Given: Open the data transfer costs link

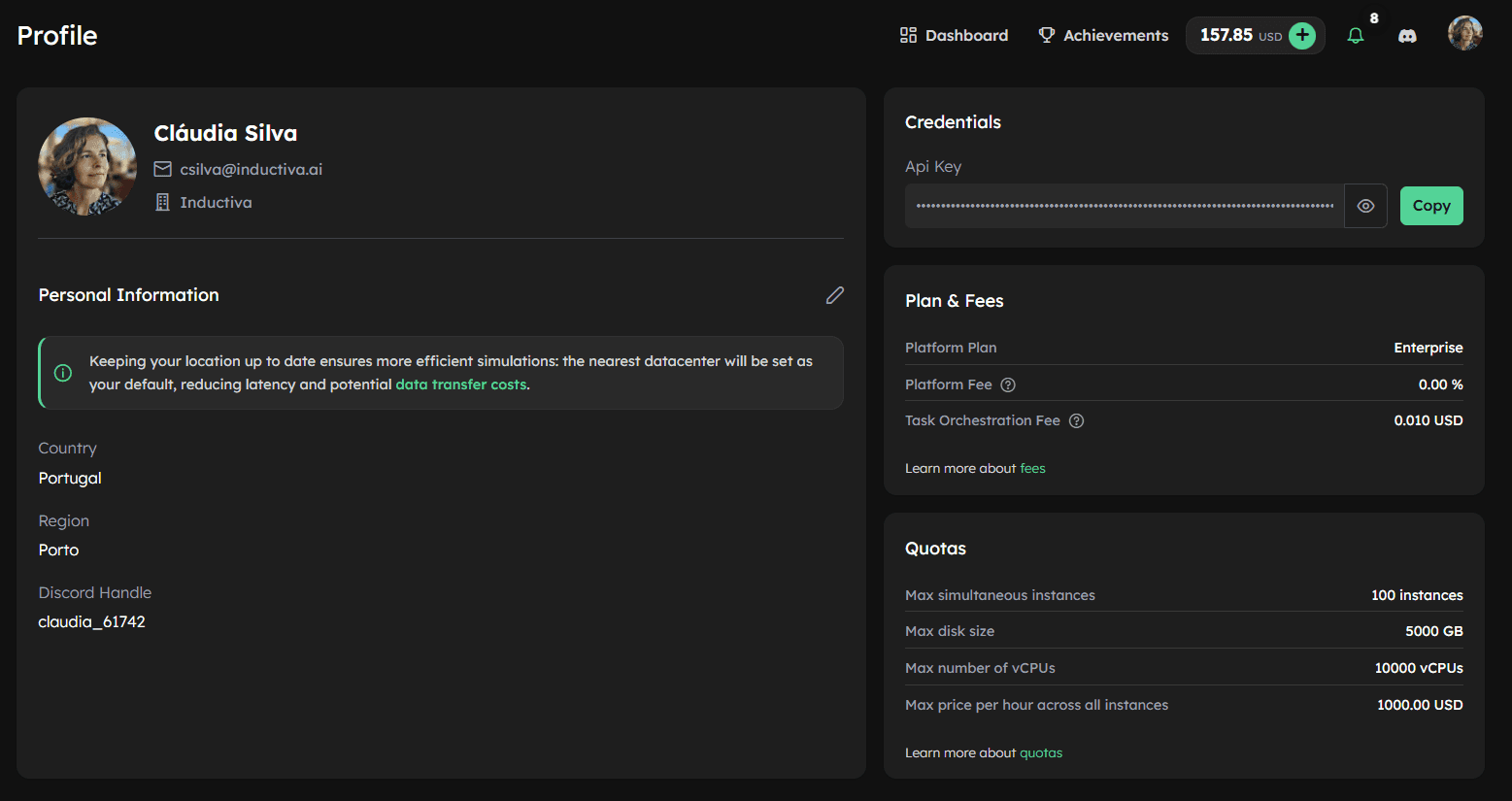Looking at the screenshot, I should tap(460, 384).
